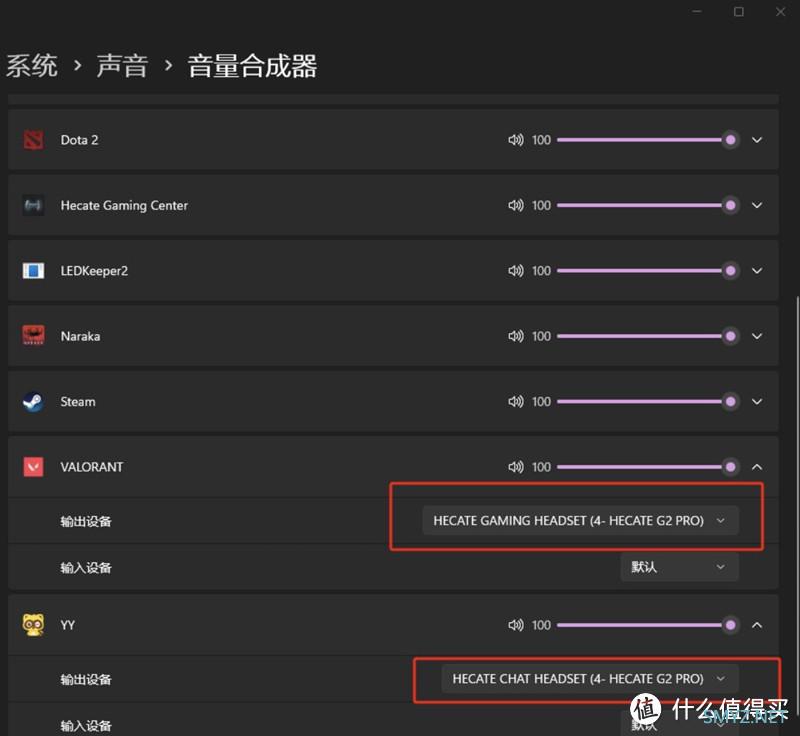Mute Naraka speaker icon
The height and width of the screenshot is (736, 800).
515,336
